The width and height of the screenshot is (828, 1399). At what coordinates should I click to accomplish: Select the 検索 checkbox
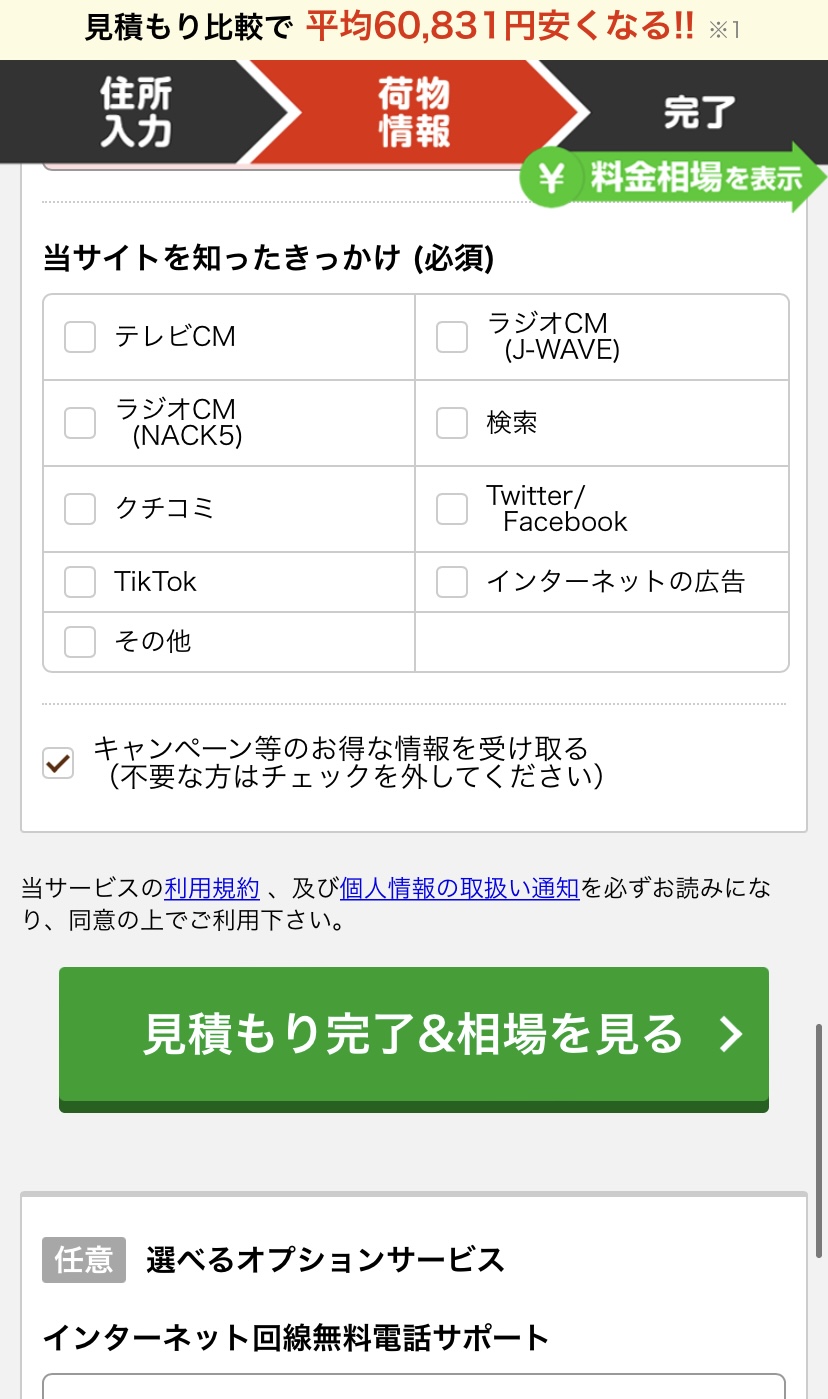coord(452,423)
